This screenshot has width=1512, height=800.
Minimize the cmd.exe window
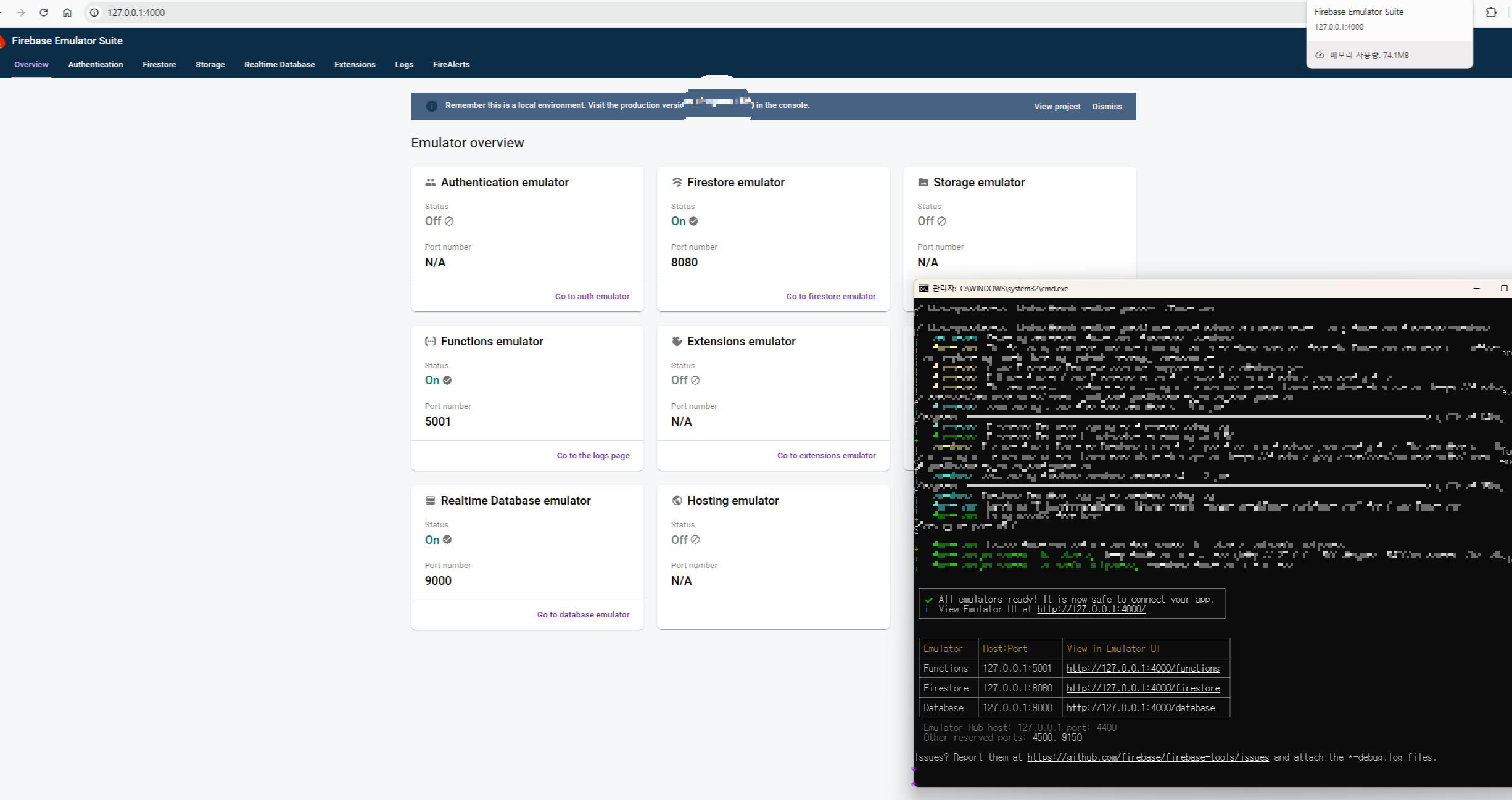pos(1476,288)
